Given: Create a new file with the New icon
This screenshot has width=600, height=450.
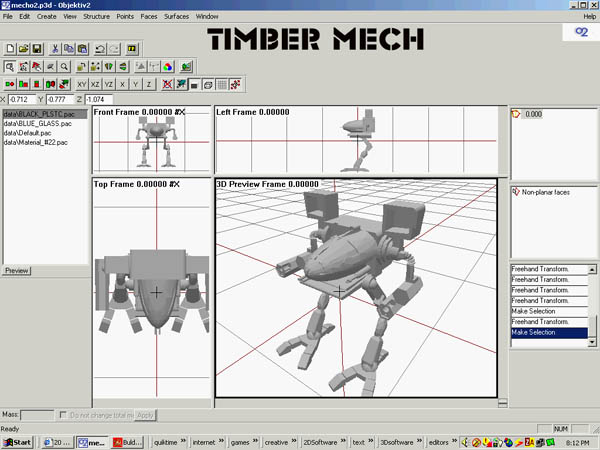Looking at the screenshot, I should (x=10, y=49).
